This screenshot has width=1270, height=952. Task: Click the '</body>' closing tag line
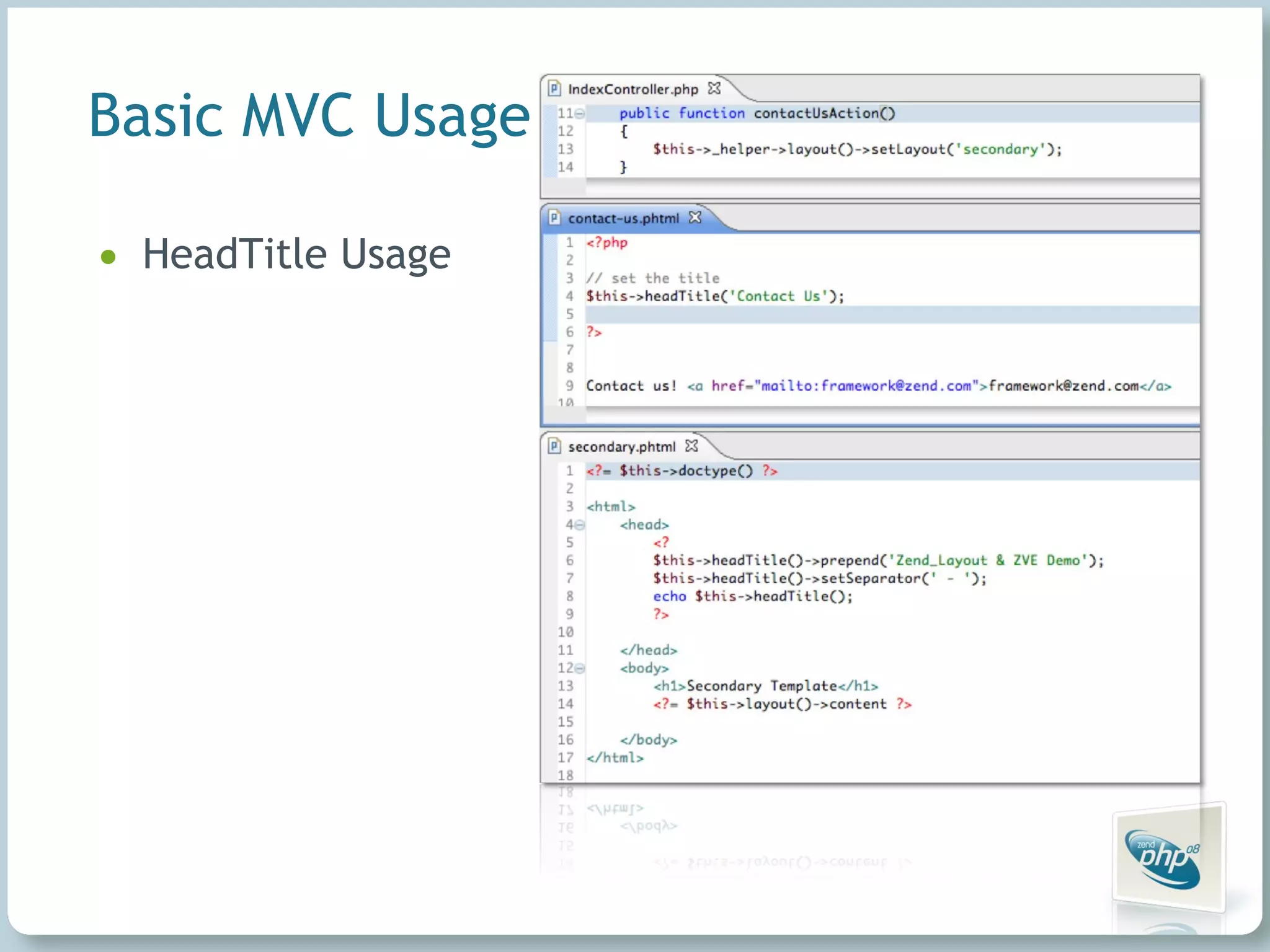click(x=649, y=740)
